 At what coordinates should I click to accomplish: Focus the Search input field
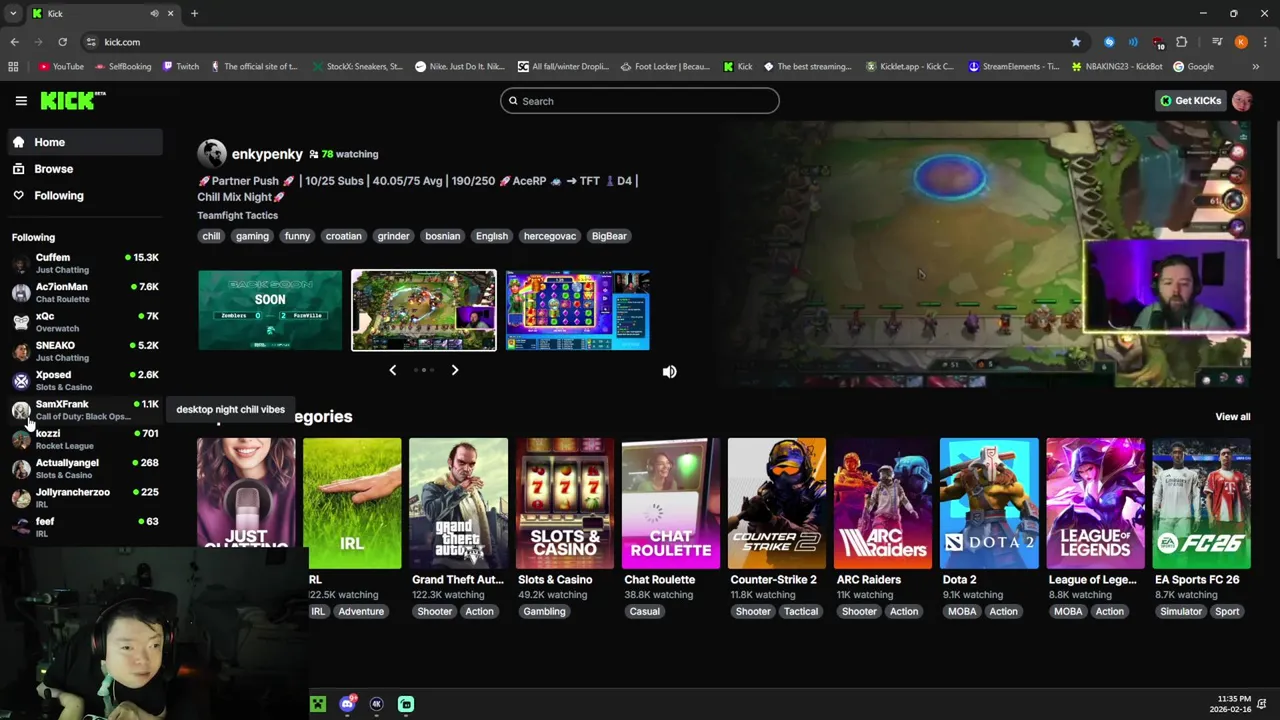point(639,101)
